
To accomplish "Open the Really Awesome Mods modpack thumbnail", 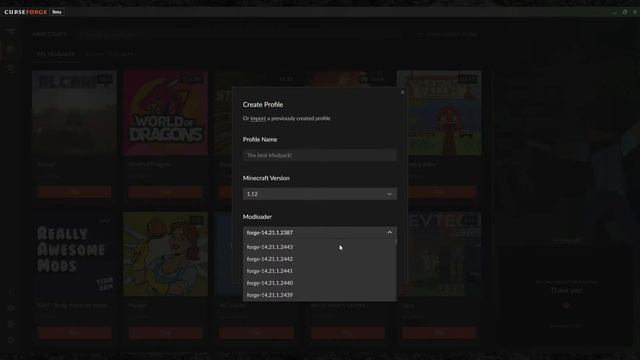I will coord(74,254).
